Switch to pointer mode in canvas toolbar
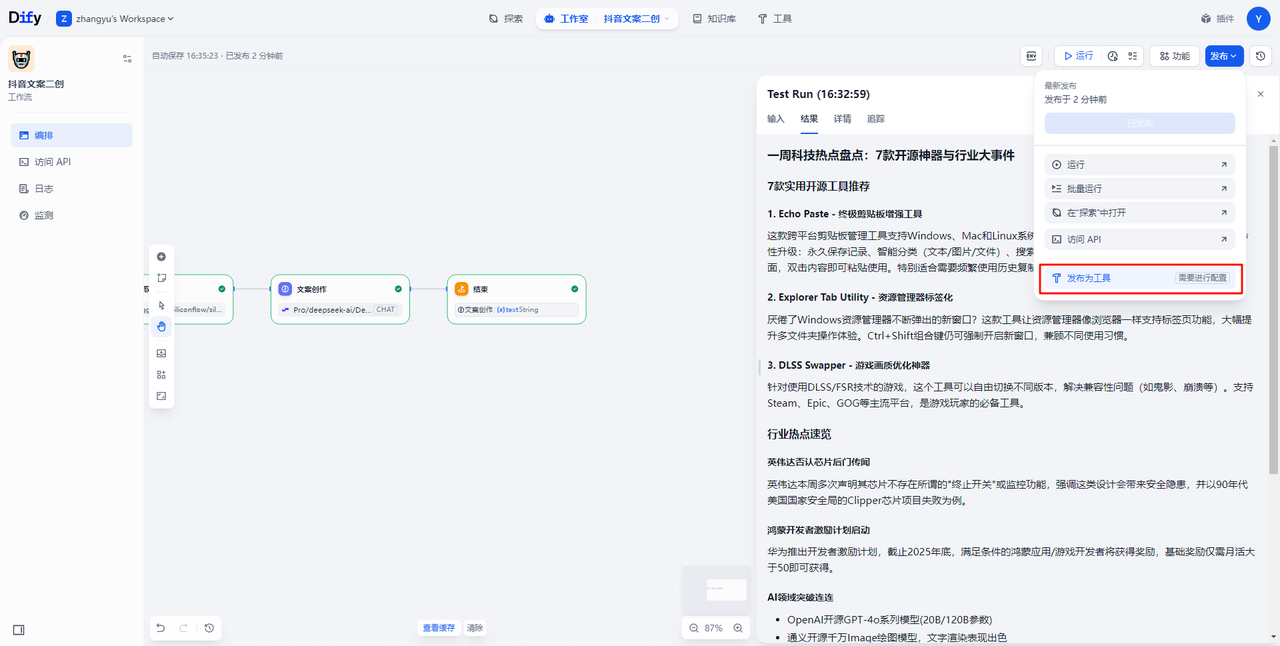 (161, 305)
